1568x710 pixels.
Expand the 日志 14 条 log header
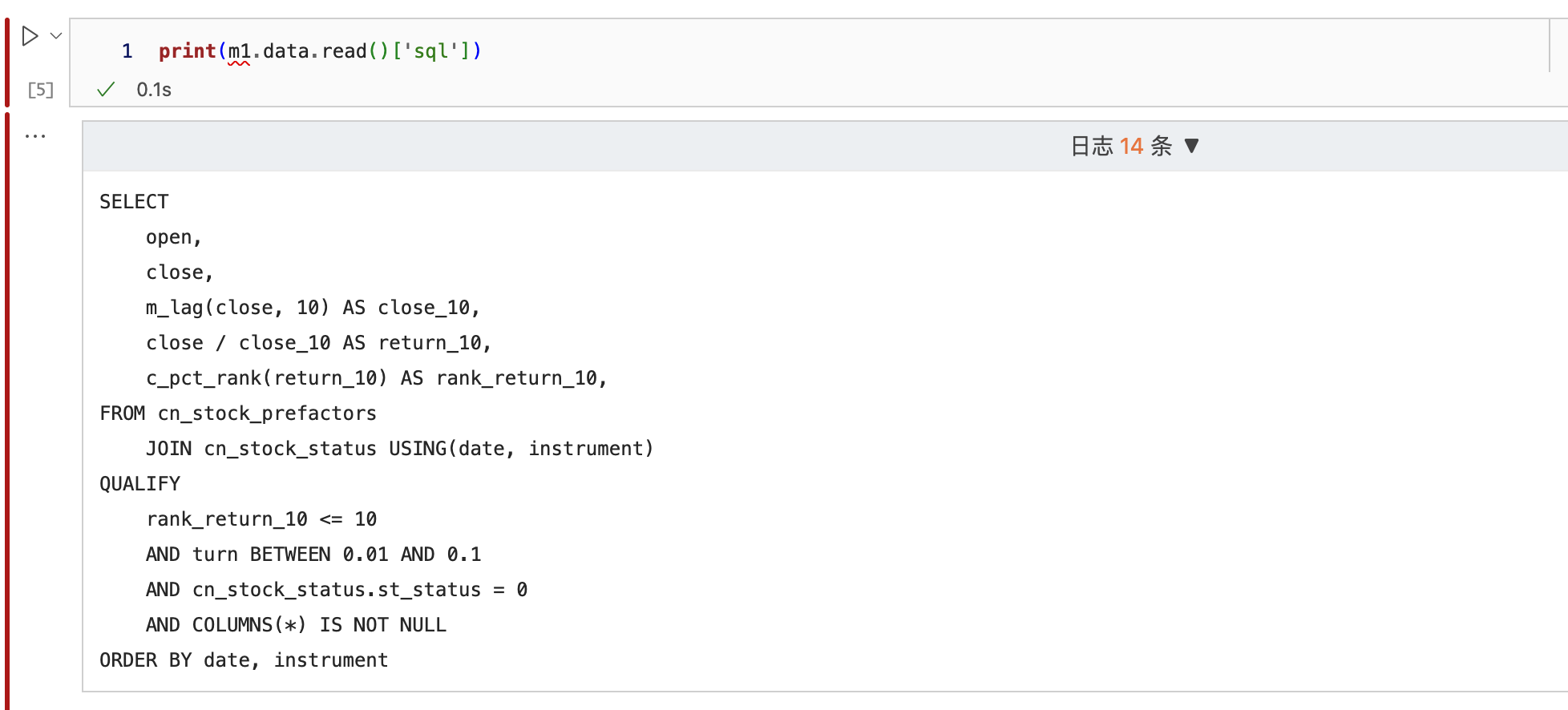tap(1121, 146)
